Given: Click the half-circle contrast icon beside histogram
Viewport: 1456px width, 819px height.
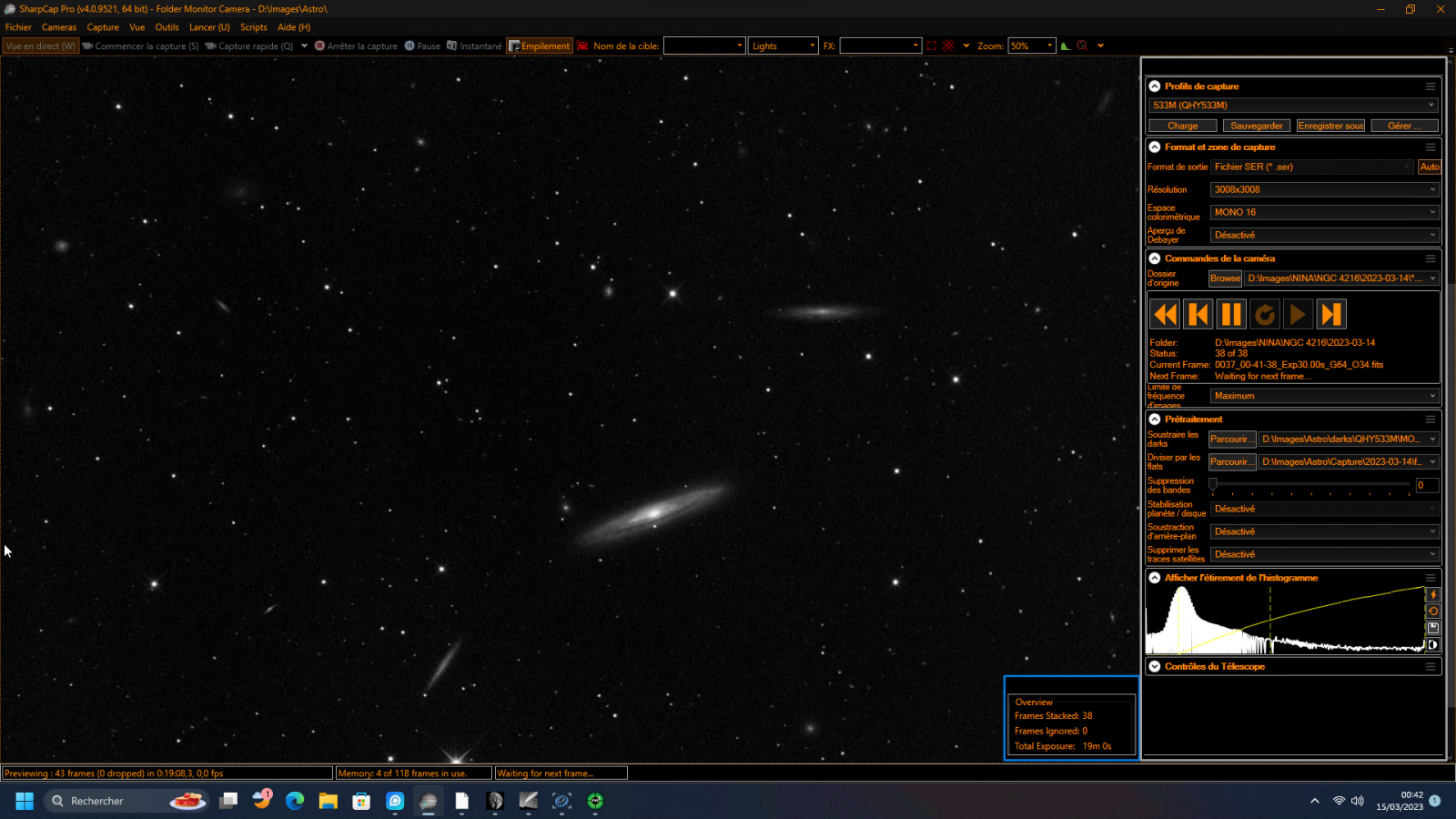Looking at the screenshot, I should point(1433,644).
